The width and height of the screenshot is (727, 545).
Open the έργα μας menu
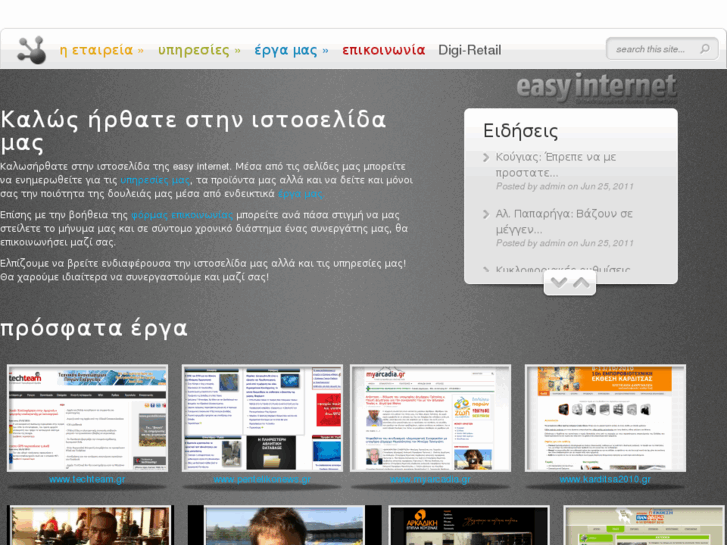[x=291, y=50]
